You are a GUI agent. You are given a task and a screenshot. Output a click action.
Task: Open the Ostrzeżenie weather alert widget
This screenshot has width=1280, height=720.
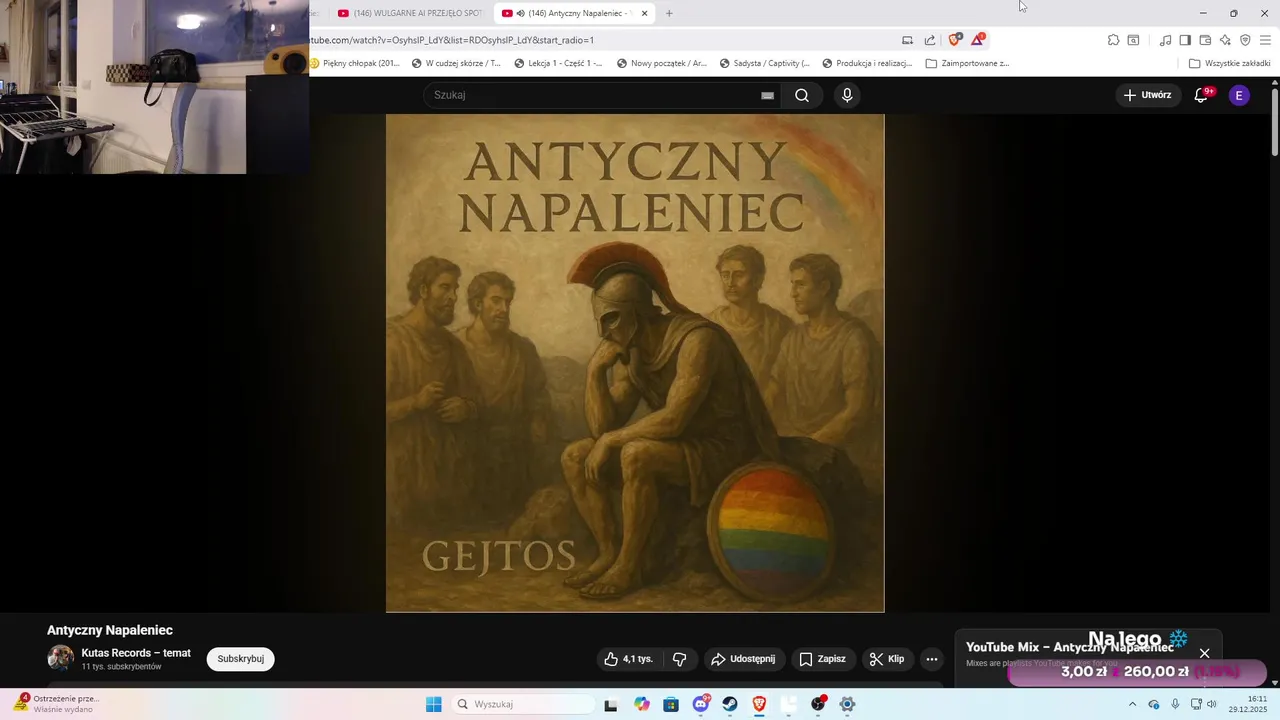[58, 703]
